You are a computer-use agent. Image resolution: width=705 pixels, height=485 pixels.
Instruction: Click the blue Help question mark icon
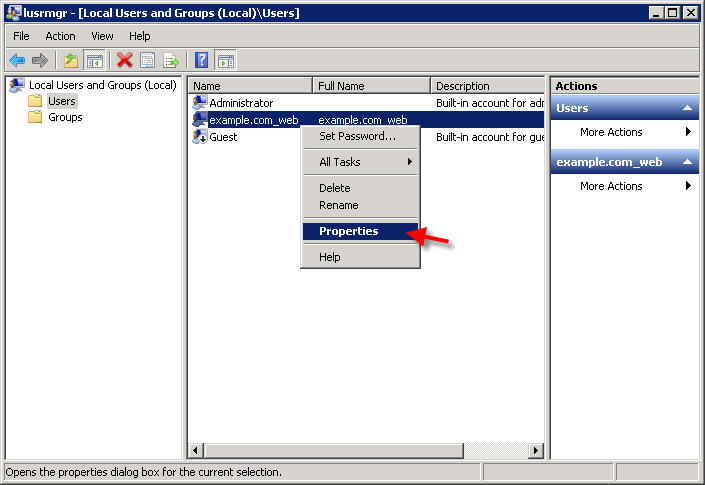click(201, 60)
